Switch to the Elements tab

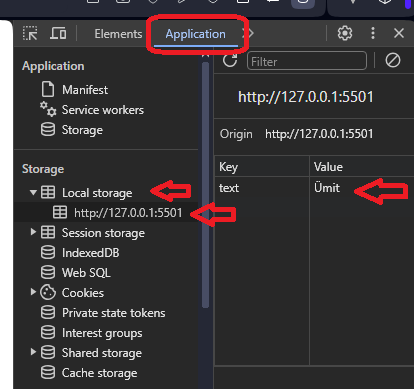click(x=118, y=34)
